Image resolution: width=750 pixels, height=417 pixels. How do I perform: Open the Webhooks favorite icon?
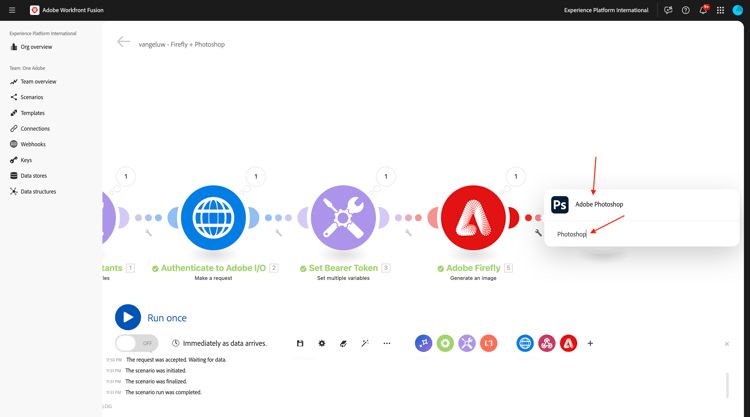547,343
